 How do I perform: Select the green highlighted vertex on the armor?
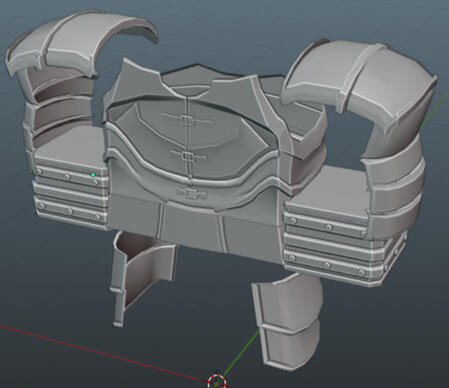point(93,174)
